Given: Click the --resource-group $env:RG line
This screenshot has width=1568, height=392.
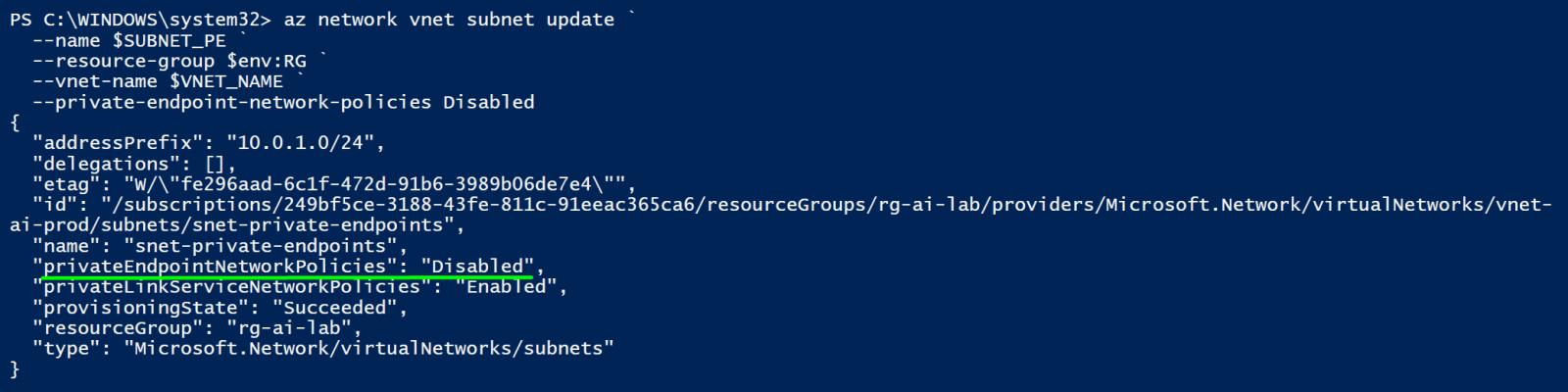Looking at the screenshot, I should (170, 61).
